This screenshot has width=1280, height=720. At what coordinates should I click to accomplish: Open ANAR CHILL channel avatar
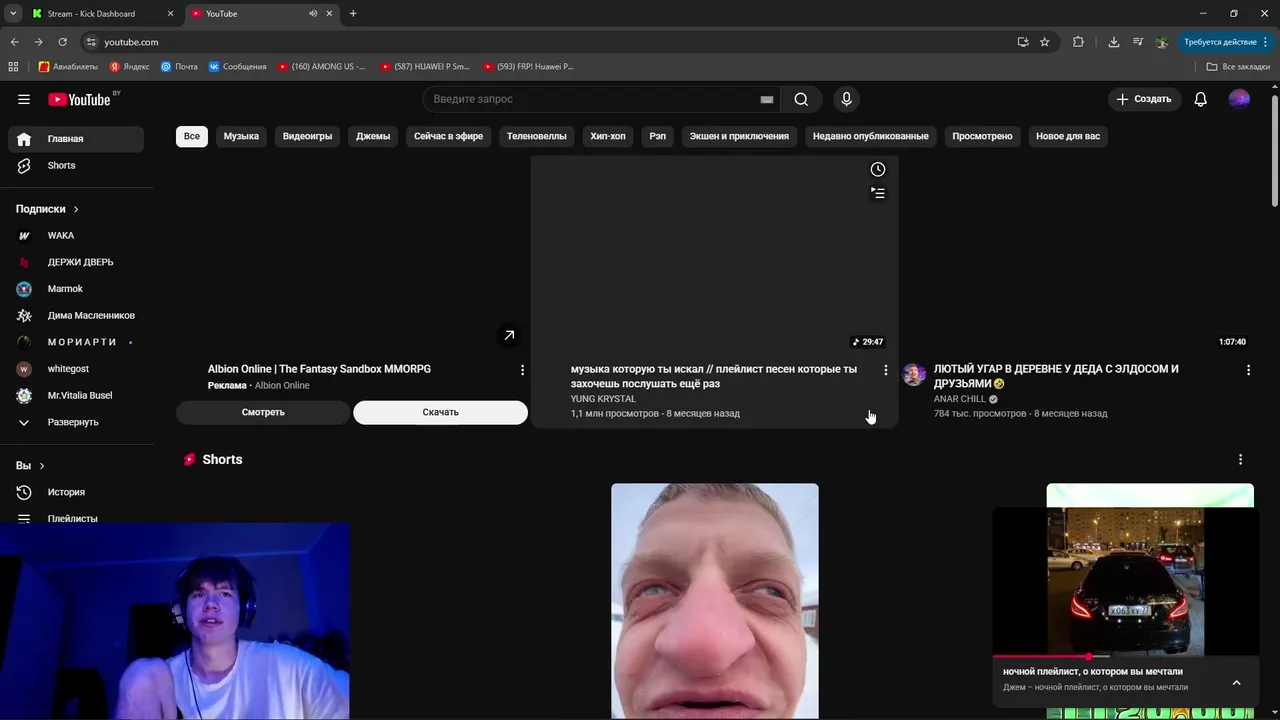point(914,374)
